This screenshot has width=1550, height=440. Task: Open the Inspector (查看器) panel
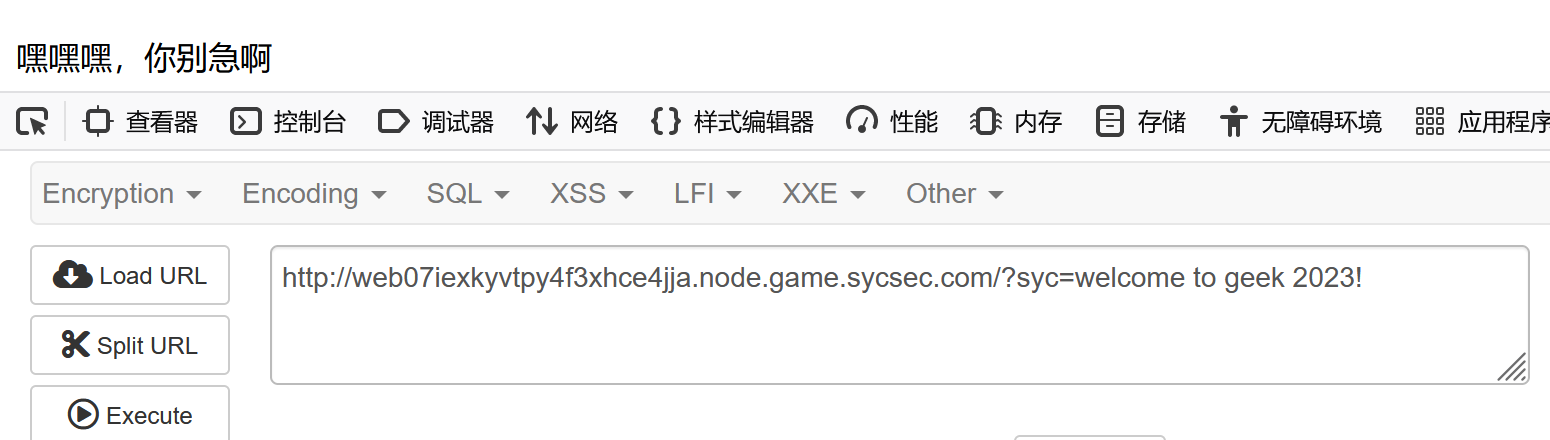click(142, 122)
